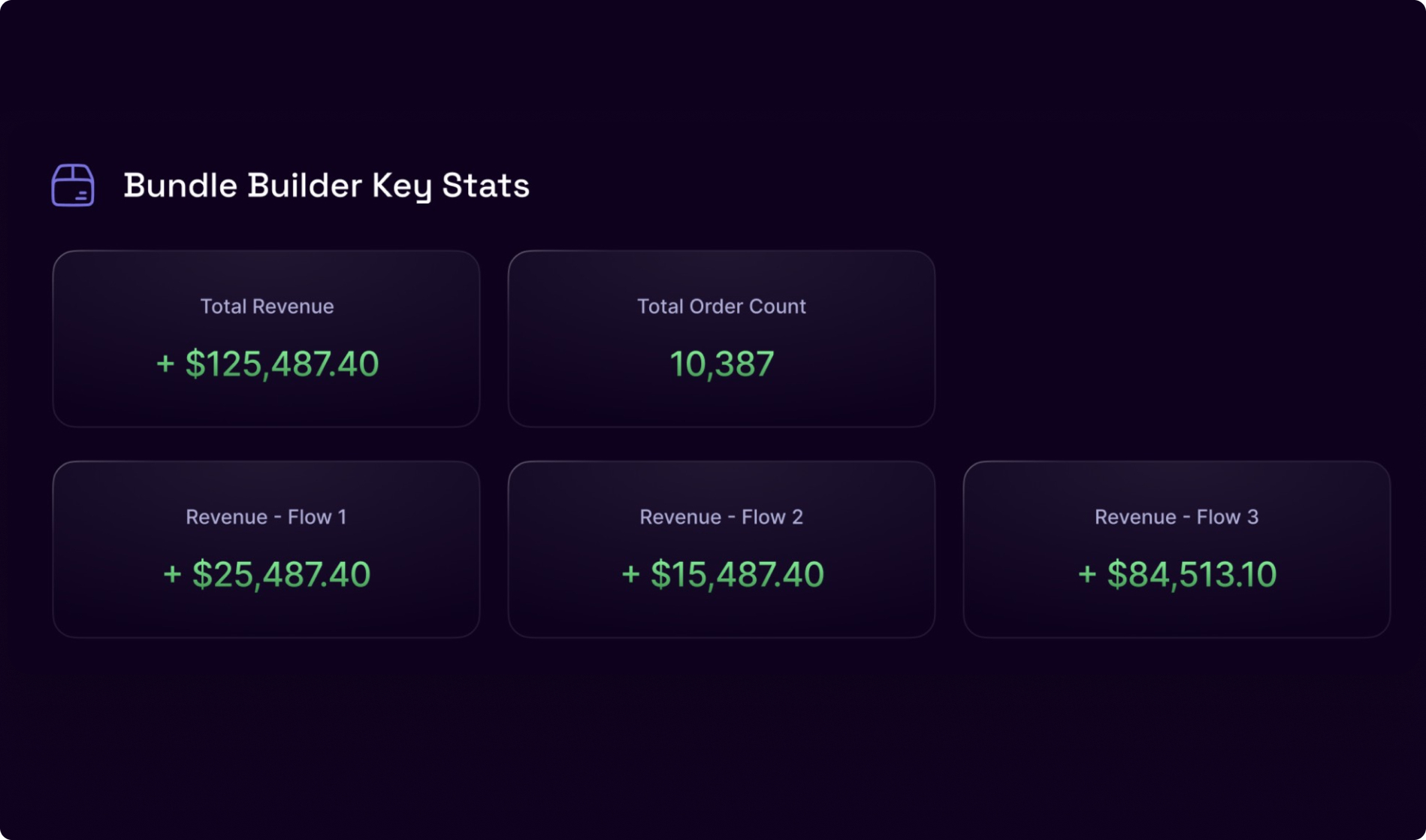Click the plus sign before $25,487.40
This screenshot has width=1426, height=840.
[172, 575]
